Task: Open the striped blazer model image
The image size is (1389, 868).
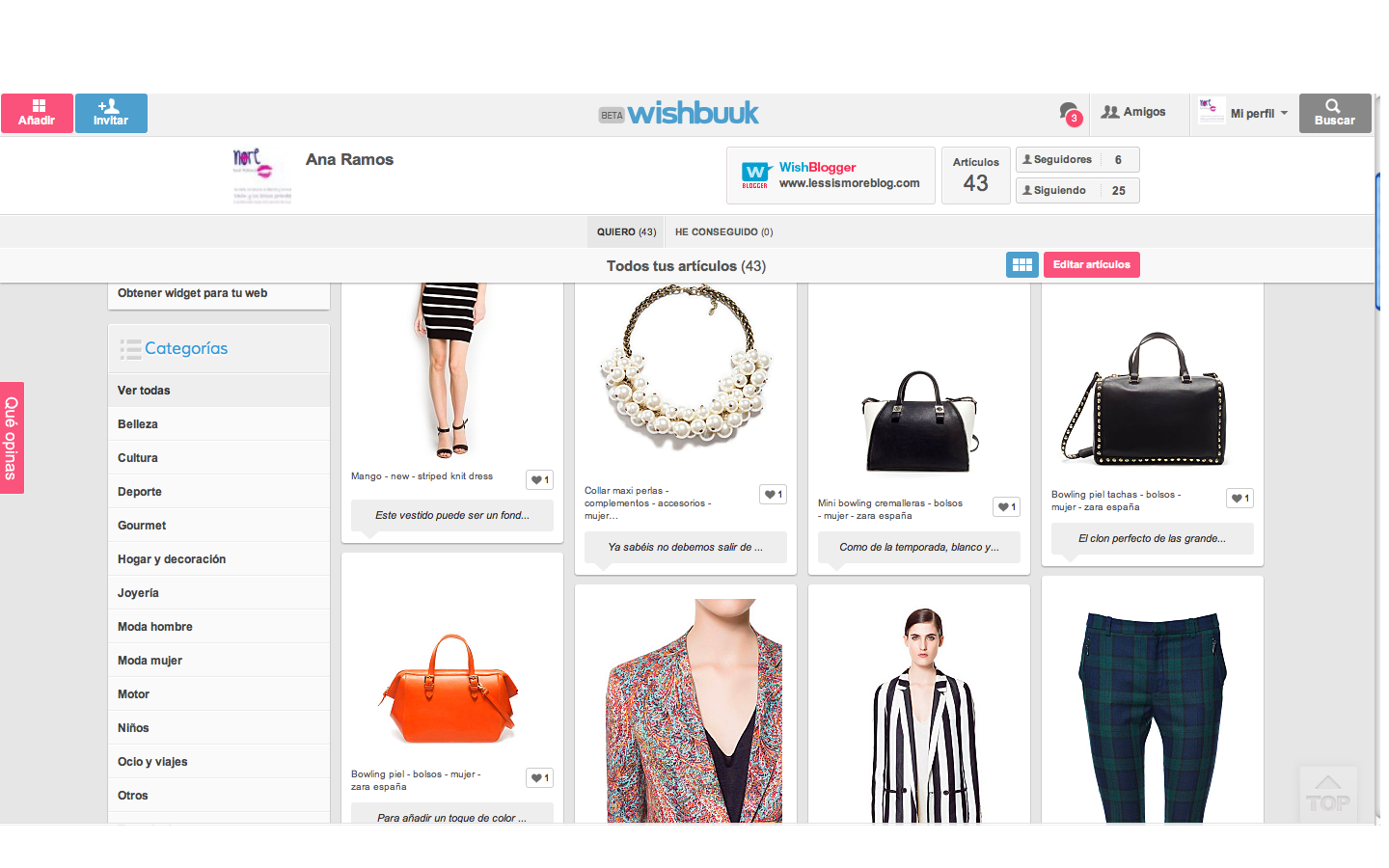Action: click(x=926, y=716)
